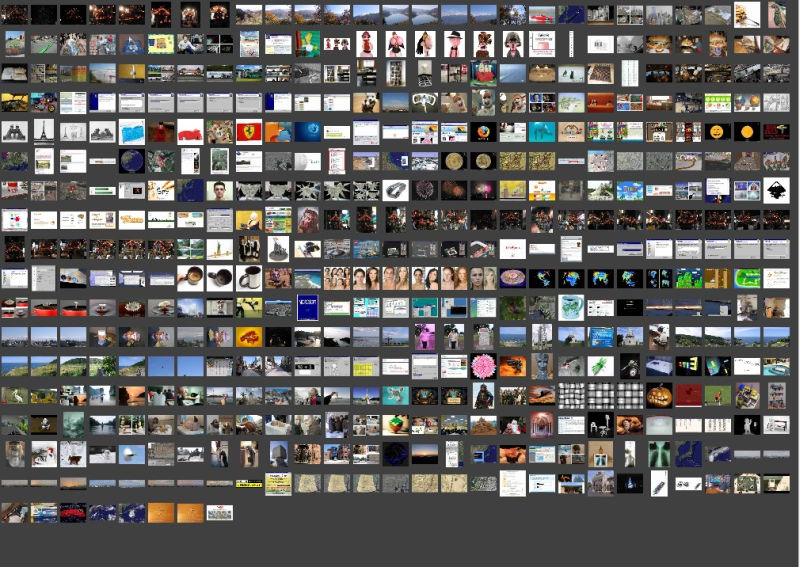Open the final thumbnail in the last row
800x567 pixels.
pos(220,513)
